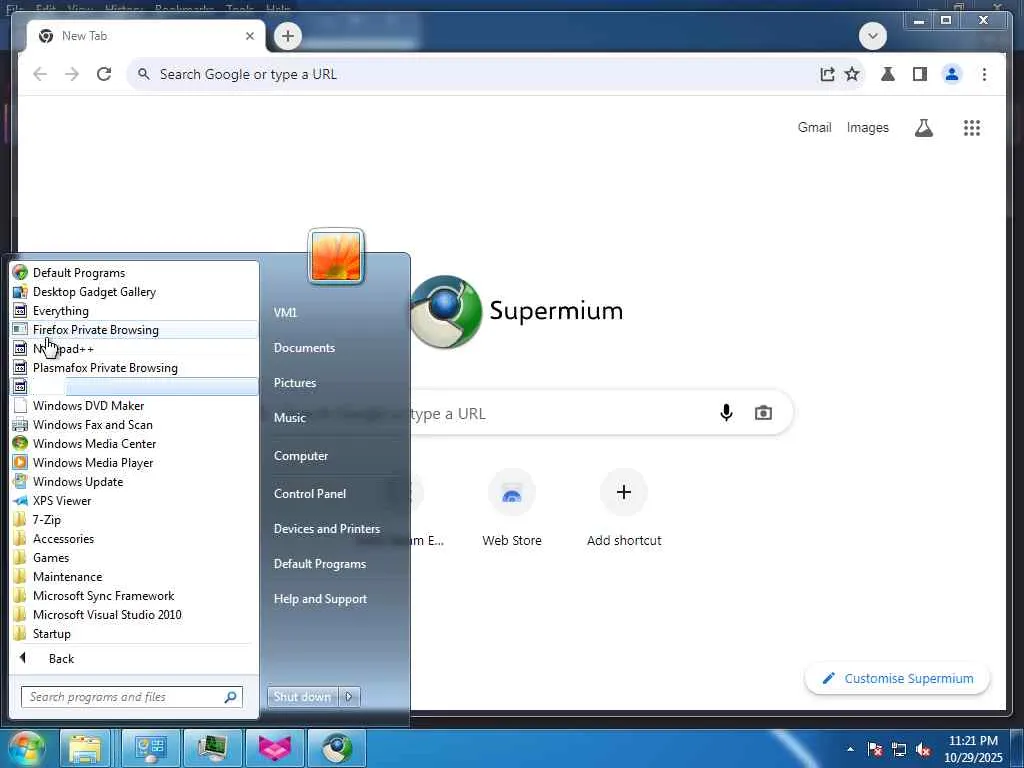Open the Google apps grid
This screenshot has height=768, width=1024.
point(972,128)
